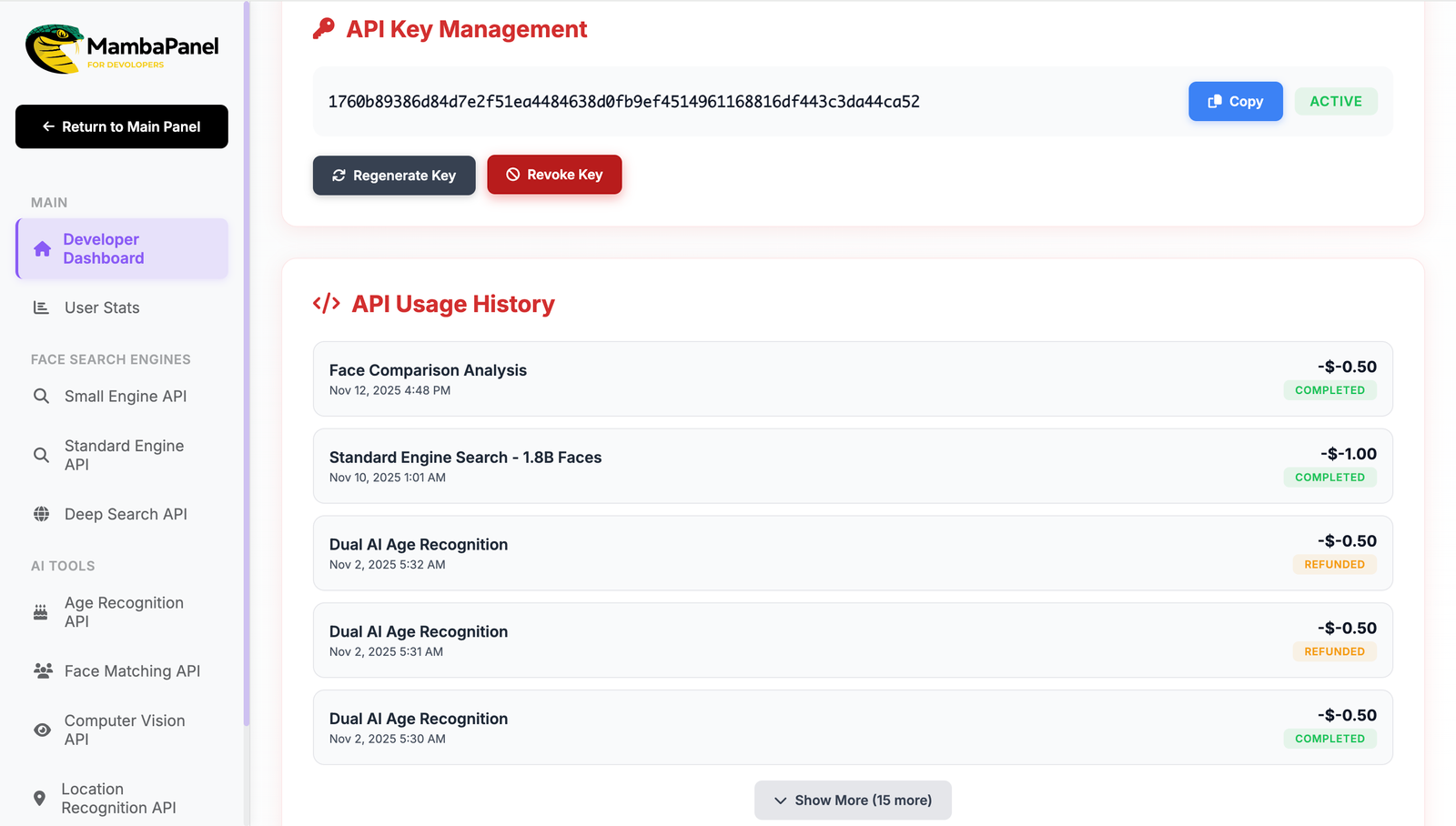Select the Small Engine API magnifier icon
This screenshot has width=1456, height=826.
click(x=41, y=396)
